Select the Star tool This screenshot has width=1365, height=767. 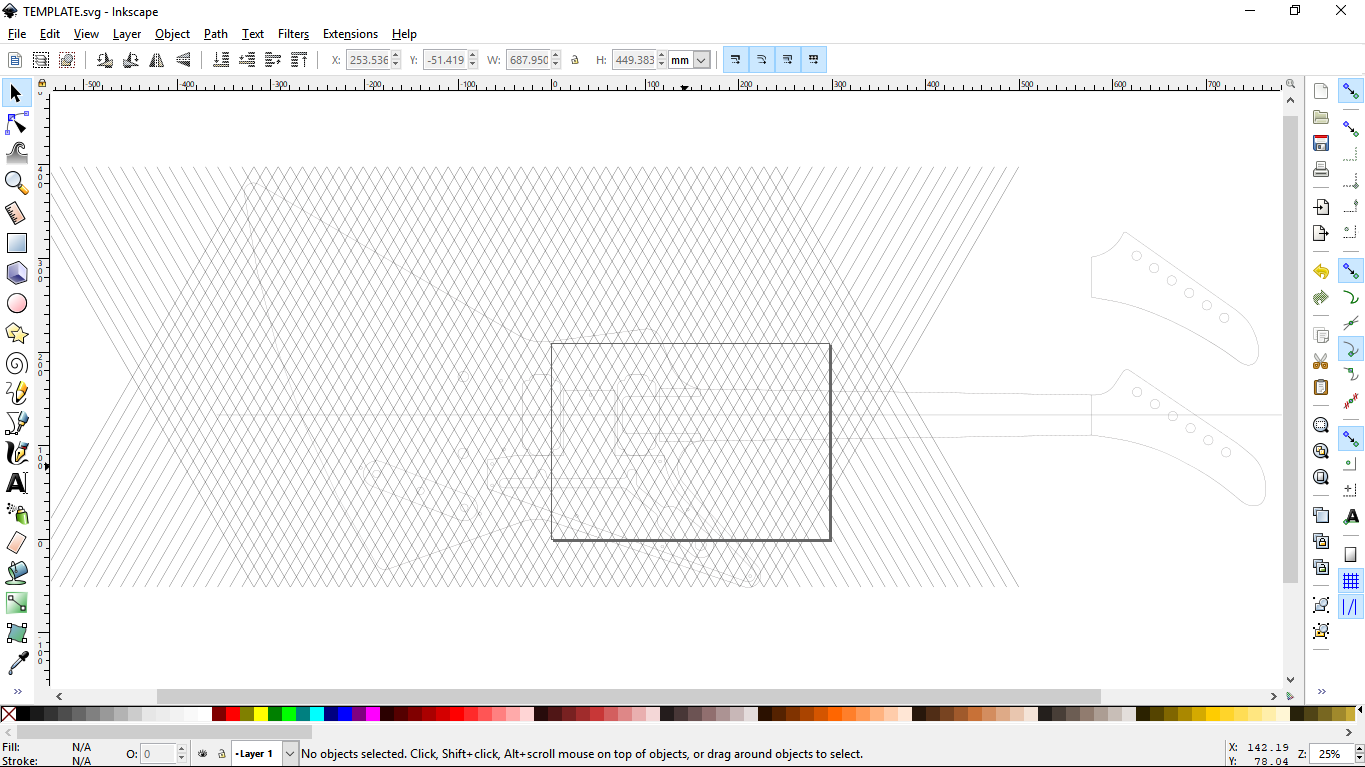pyautogui.click(x=16, y=333)
